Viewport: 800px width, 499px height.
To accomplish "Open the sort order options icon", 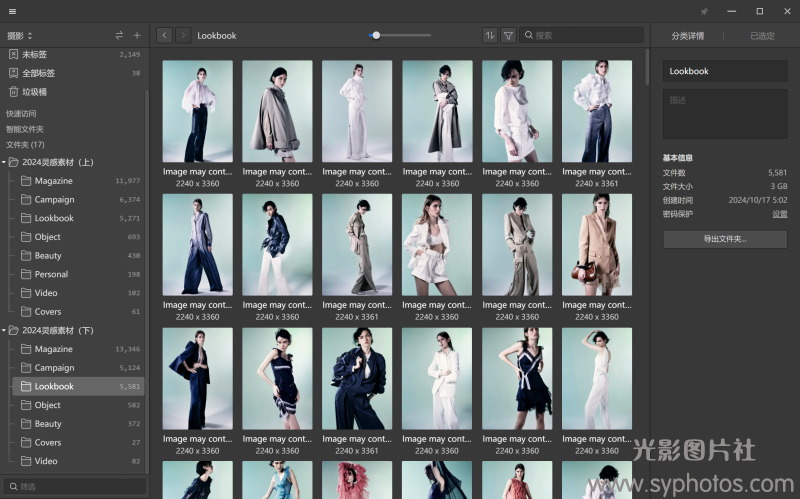I will (x=490, y=35).
